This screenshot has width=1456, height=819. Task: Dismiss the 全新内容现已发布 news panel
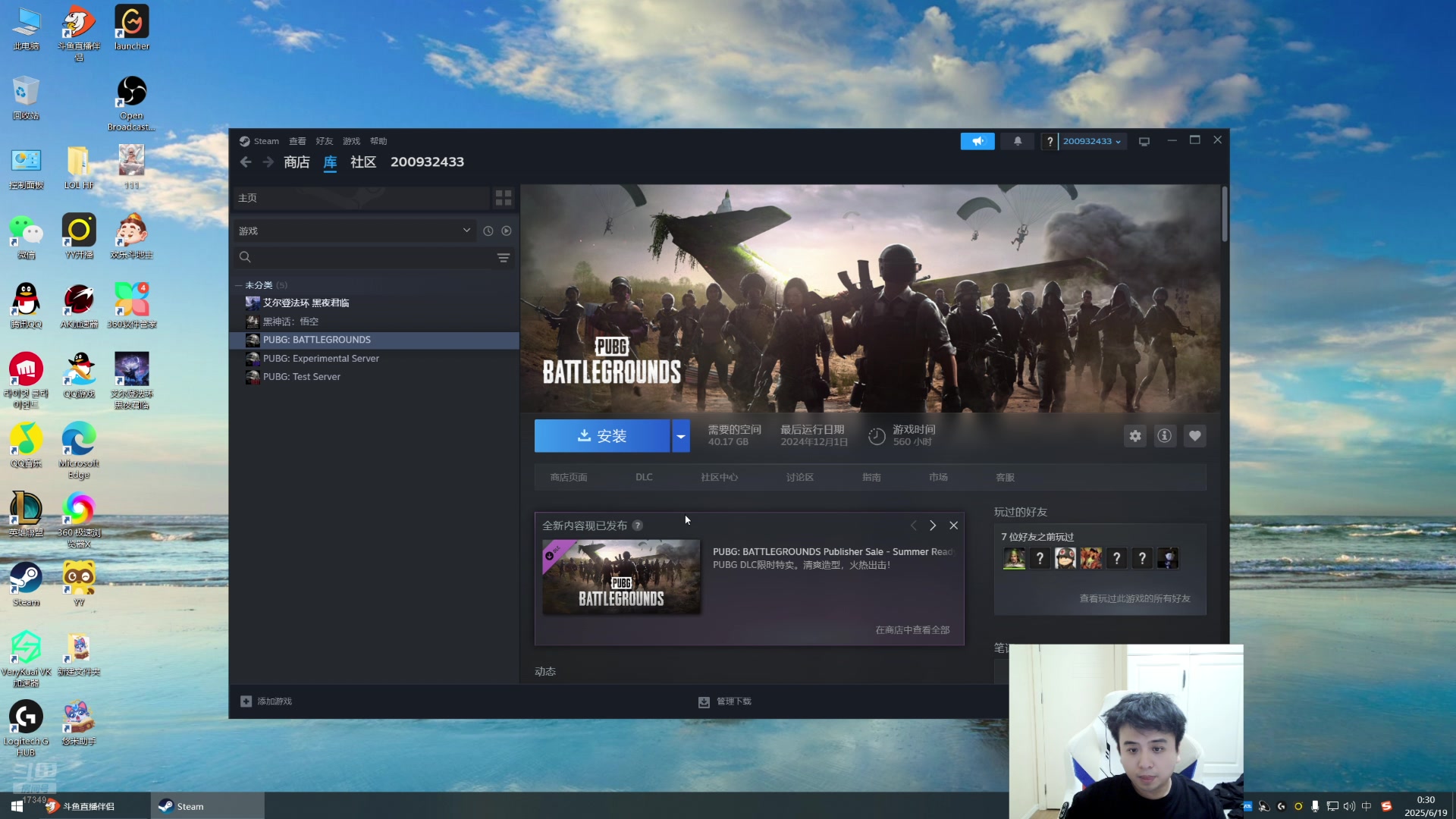(x=954, y=526)
